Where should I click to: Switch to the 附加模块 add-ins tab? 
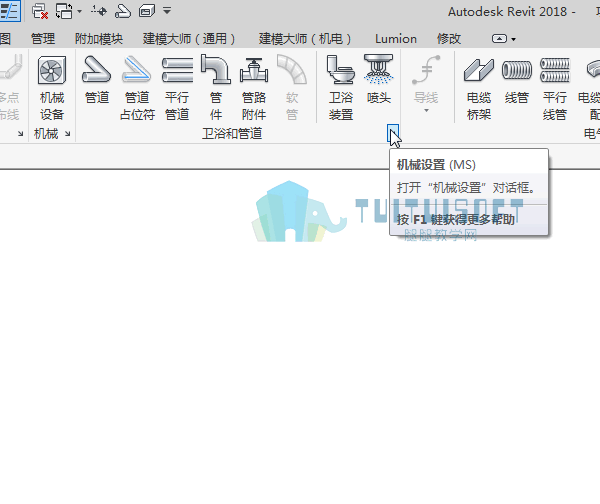tap(99, 39)
